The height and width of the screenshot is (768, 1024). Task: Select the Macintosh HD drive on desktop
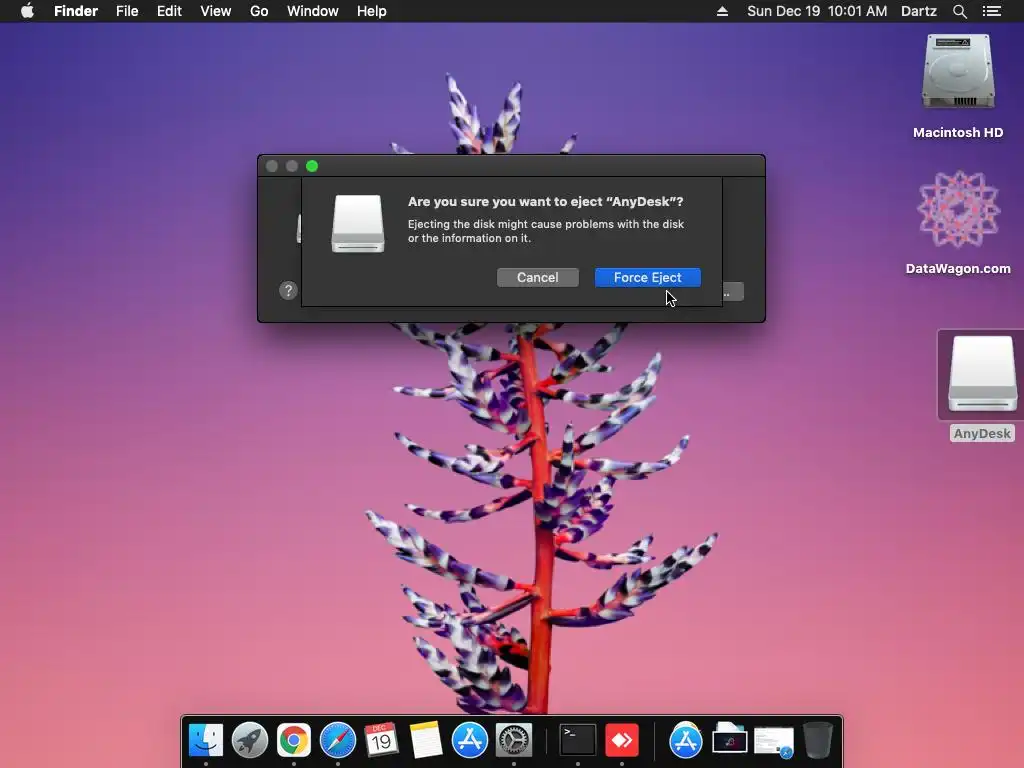pos(958,73)
